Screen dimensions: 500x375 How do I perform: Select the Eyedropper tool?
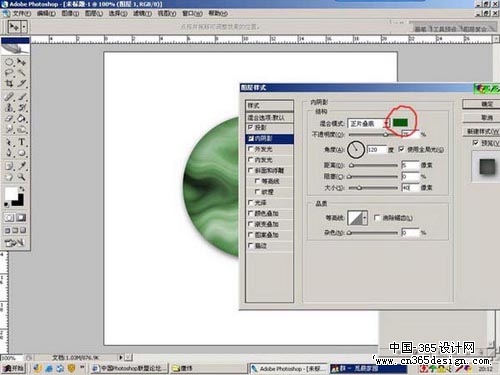(x=22, y=165)
